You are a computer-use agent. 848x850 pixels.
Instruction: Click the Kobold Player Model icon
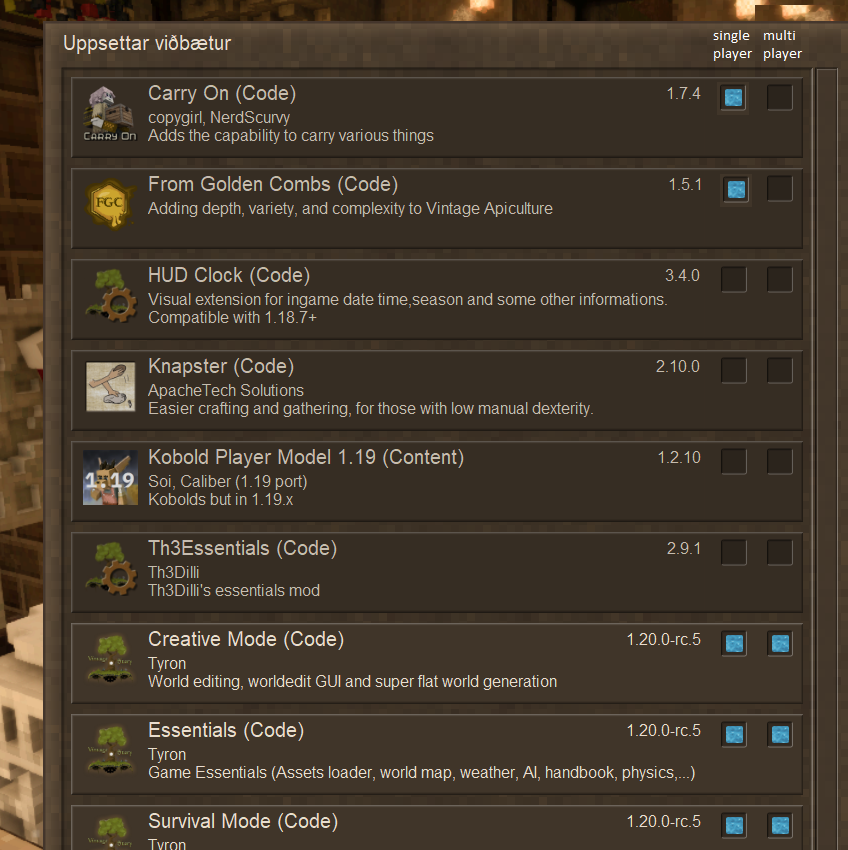coord(110,478)
